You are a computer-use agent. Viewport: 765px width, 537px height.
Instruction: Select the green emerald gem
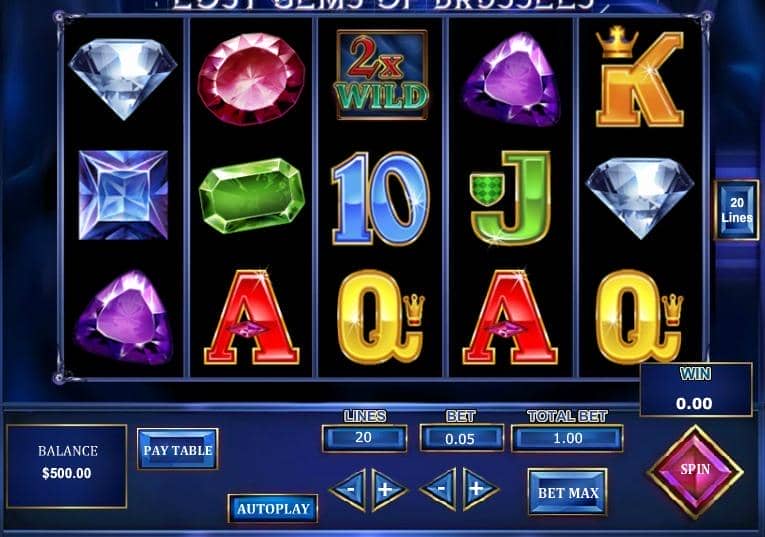252,195
